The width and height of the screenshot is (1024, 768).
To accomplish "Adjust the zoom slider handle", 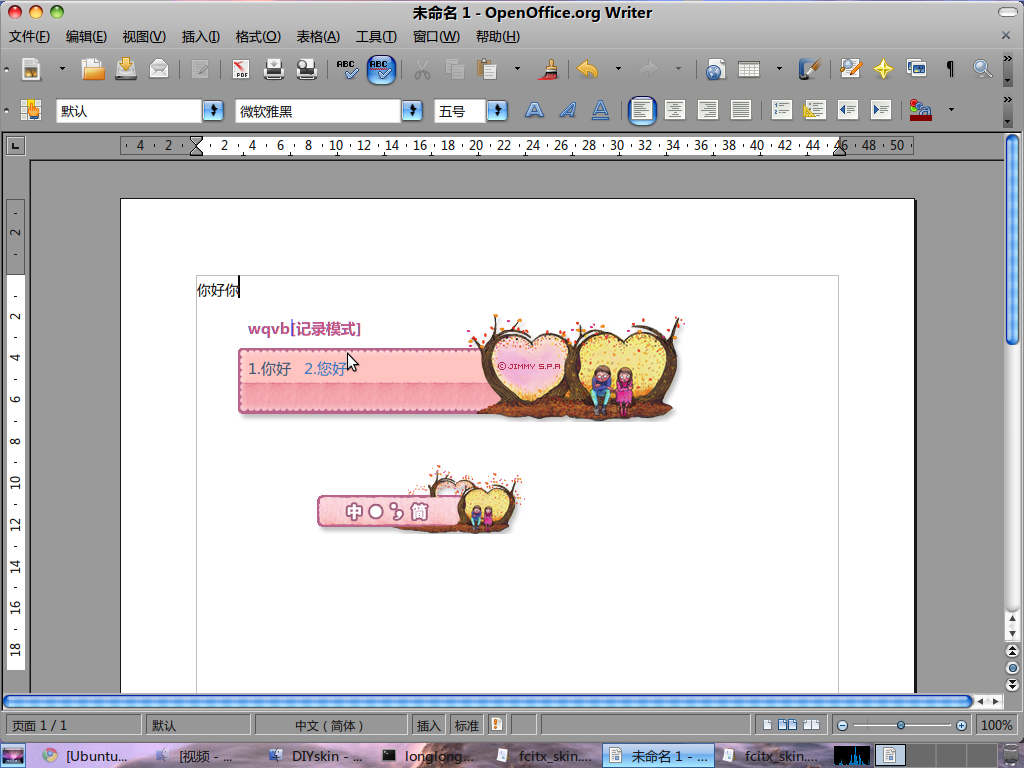I will (901, 726).
